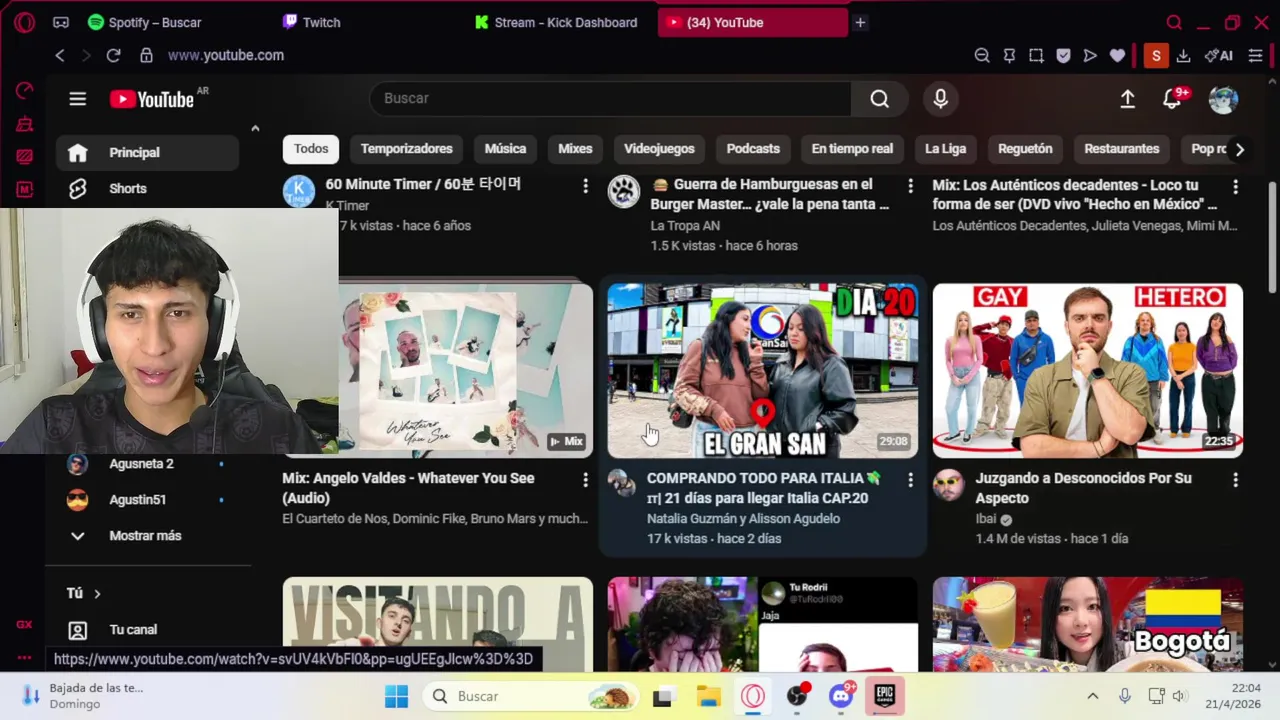This screenshot has width=1280, height=720.
Task: Select the Temporizadores filter chip
Action: point(406,149)
